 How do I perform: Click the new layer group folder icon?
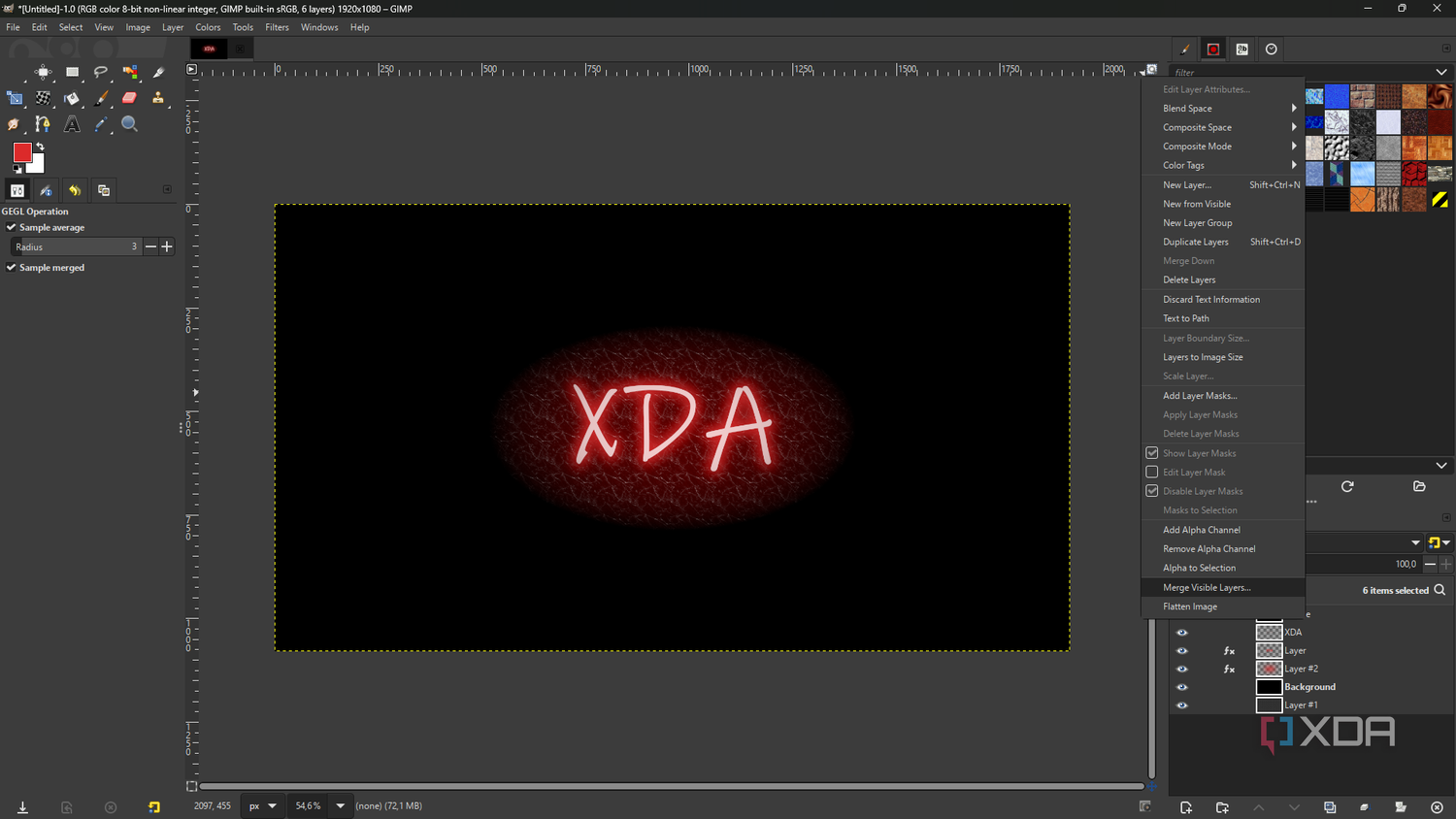[x=1222, y=807]
